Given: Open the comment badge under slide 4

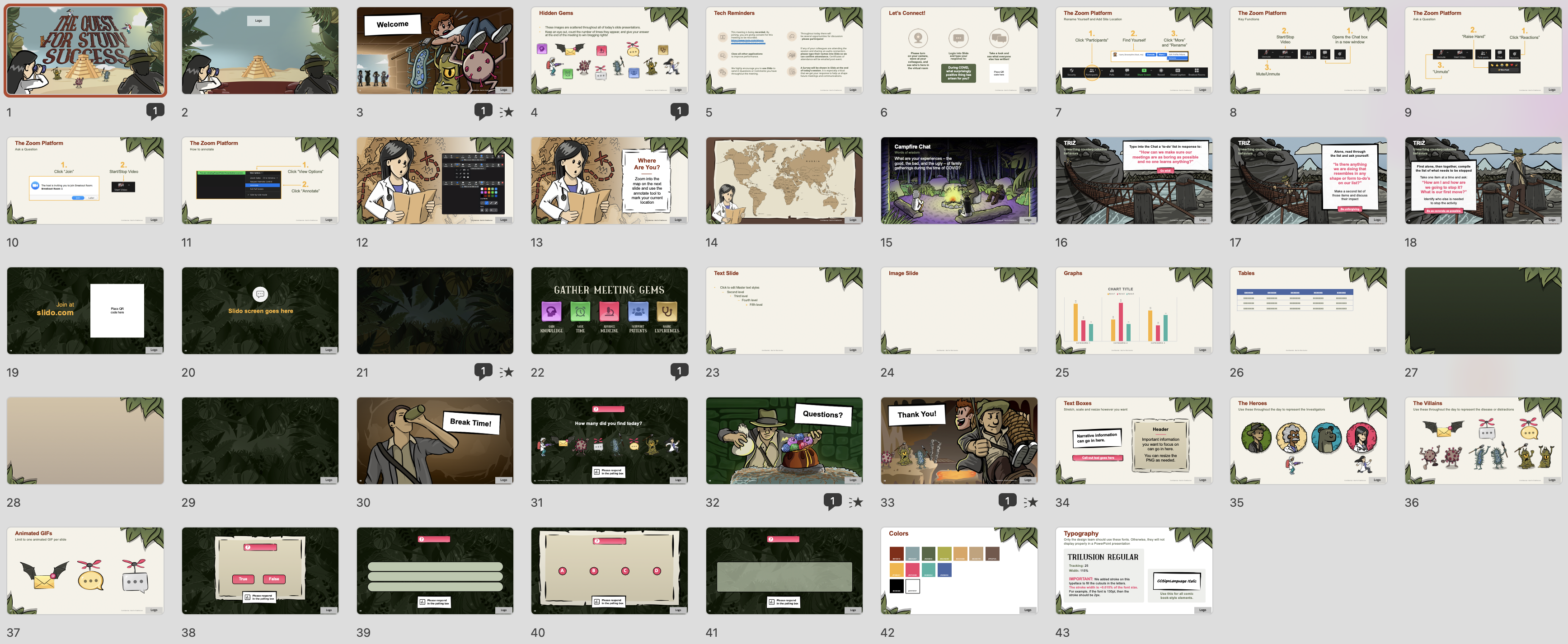Looking at the screenshot, I should point(679,111).
